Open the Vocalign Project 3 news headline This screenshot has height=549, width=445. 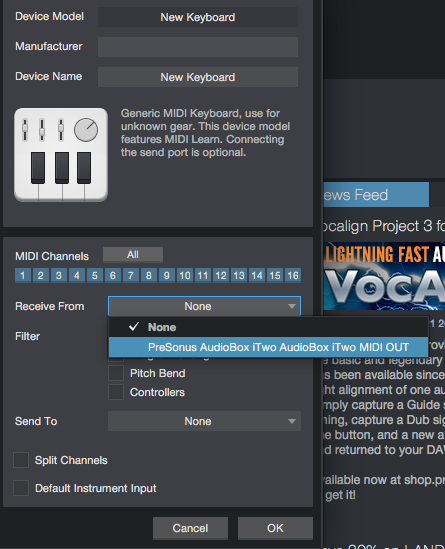[x=384, y=226]
